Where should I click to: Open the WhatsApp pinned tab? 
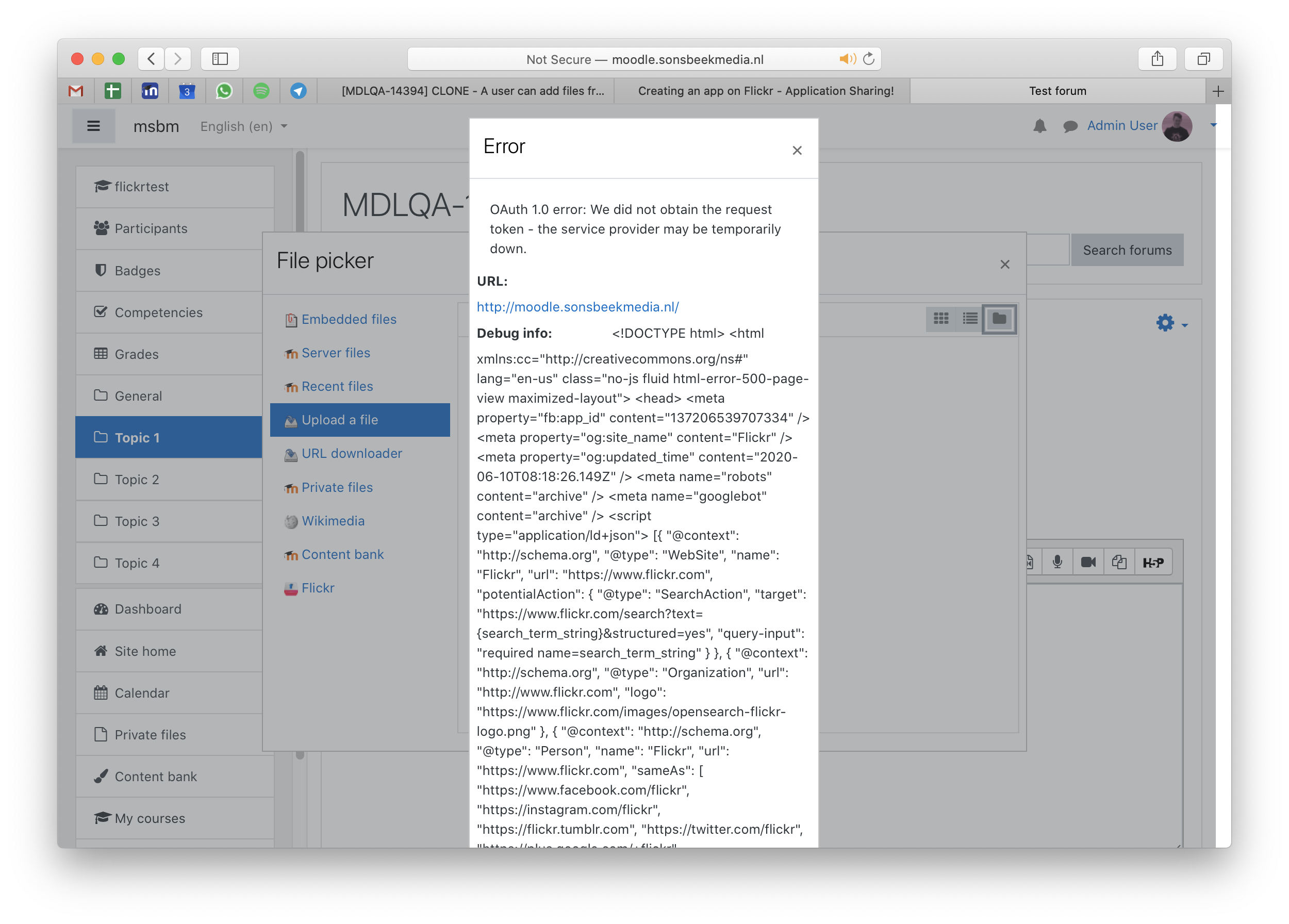224,91
